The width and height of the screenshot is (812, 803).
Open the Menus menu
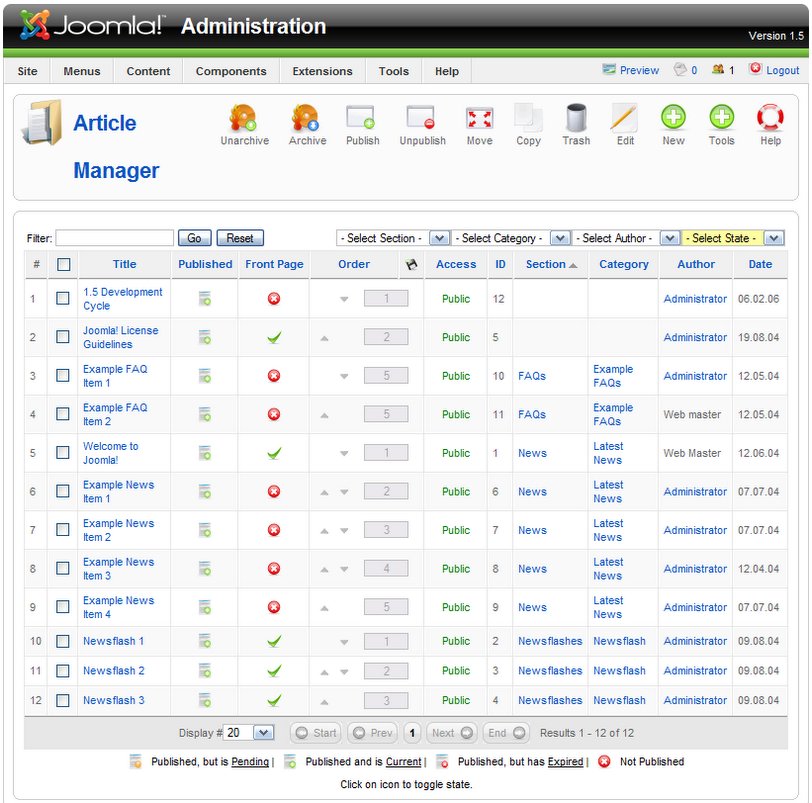(82, 71)
